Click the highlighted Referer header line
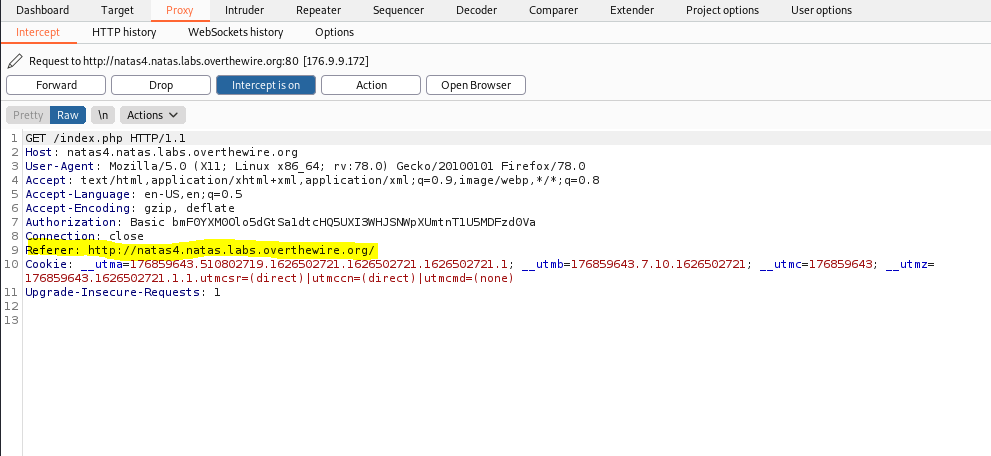Image resolution: width=991 pixels, height=456 pixels. coord(200,250)
